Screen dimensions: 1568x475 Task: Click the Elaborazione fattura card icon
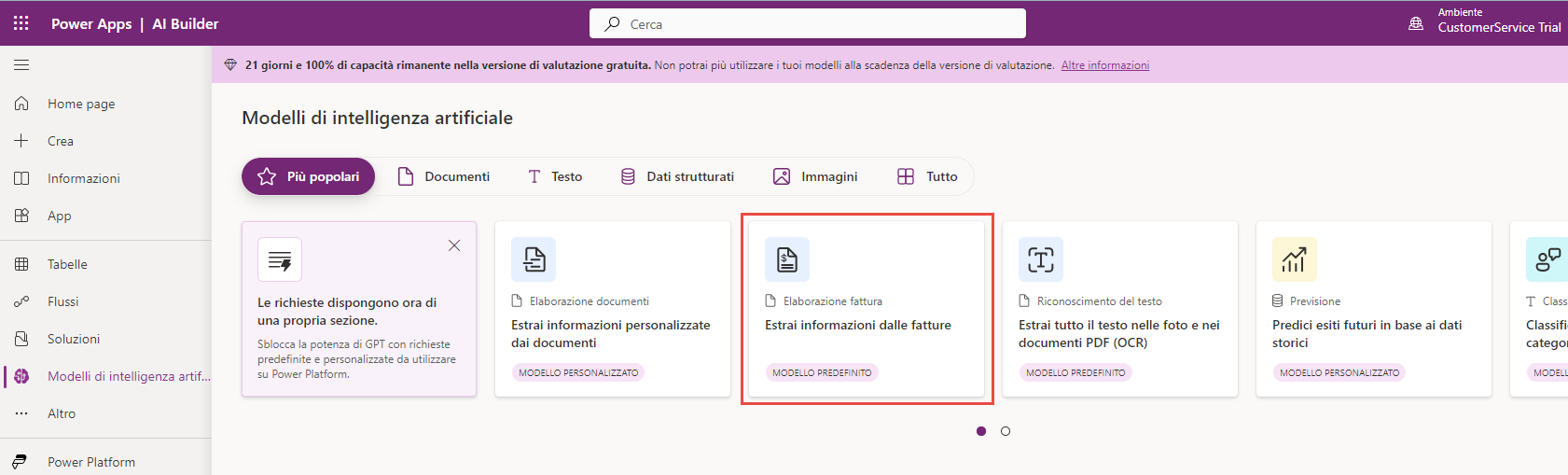pyautogui.click(x=787, y=259)
